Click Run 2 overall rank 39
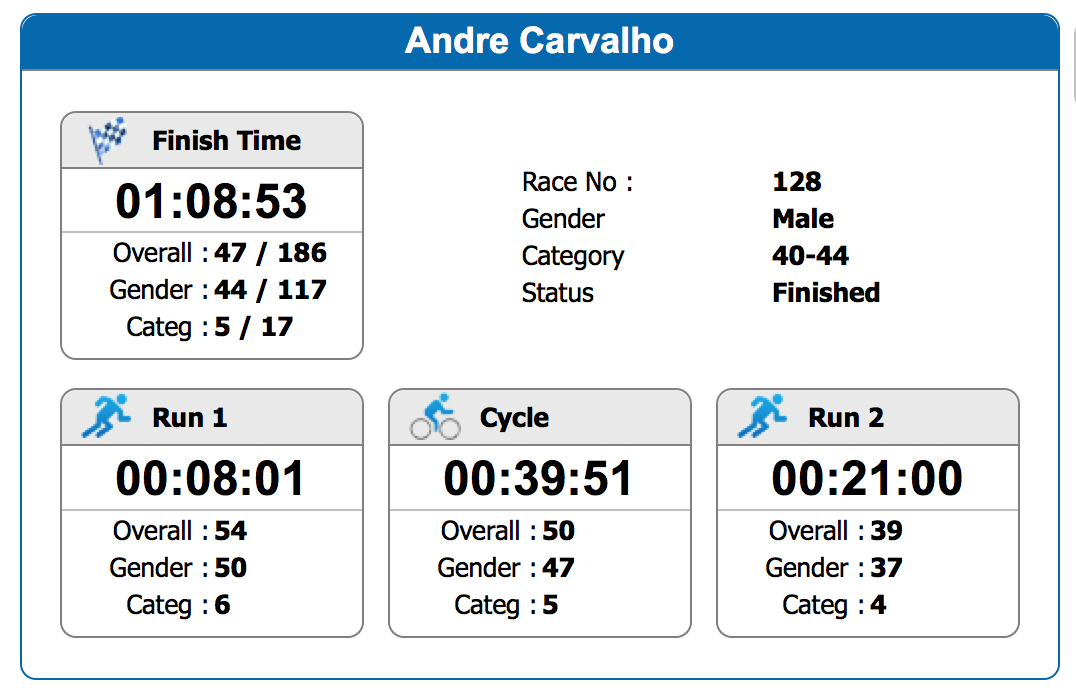1076x694 pixels. (x=886, y=531)
